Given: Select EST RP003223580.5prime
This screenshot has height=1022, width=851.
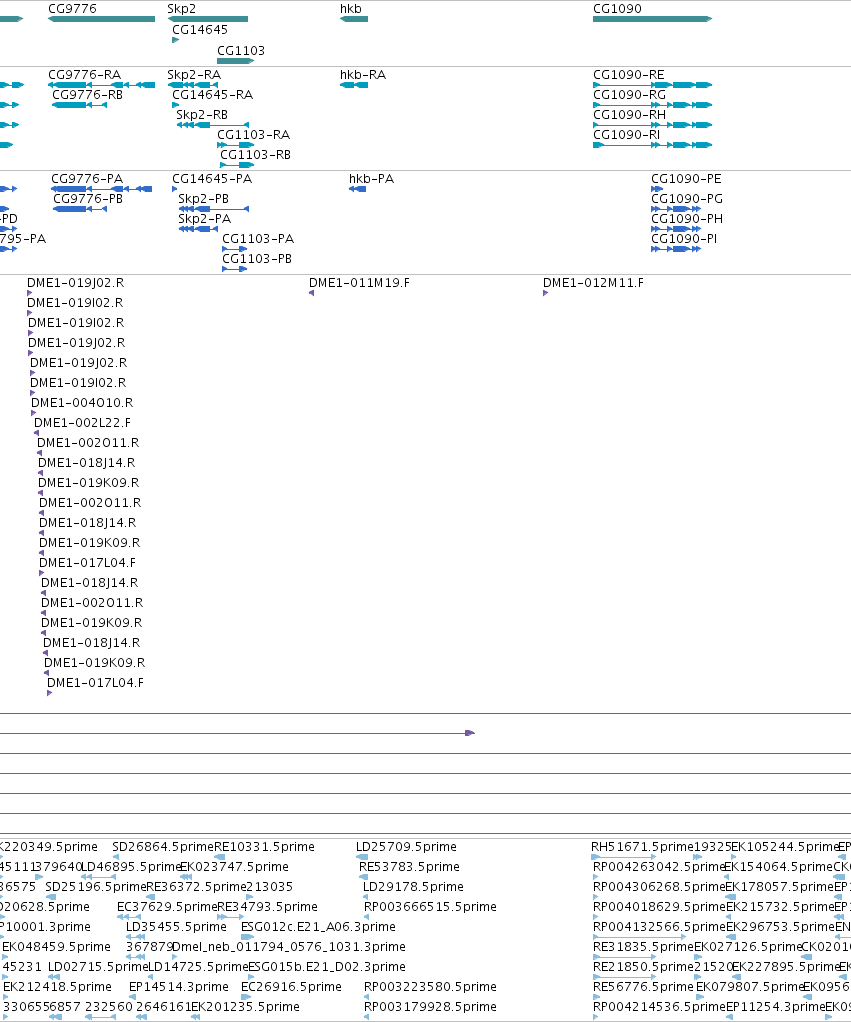Looking at the screenshot, I should [430, 987].
